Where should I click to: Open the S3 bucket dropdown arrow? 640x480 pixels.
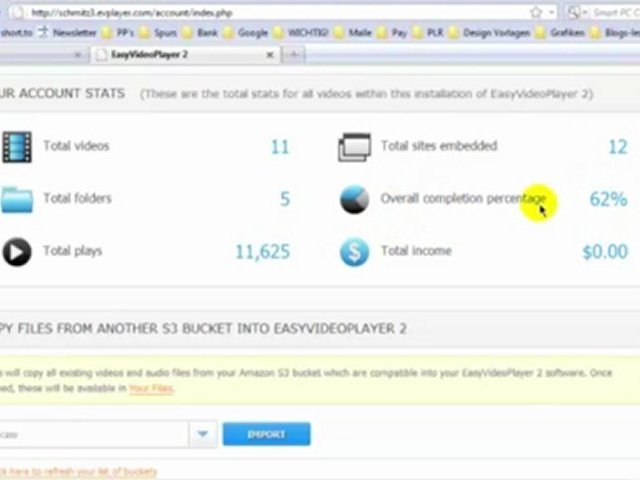coord(202,434)
